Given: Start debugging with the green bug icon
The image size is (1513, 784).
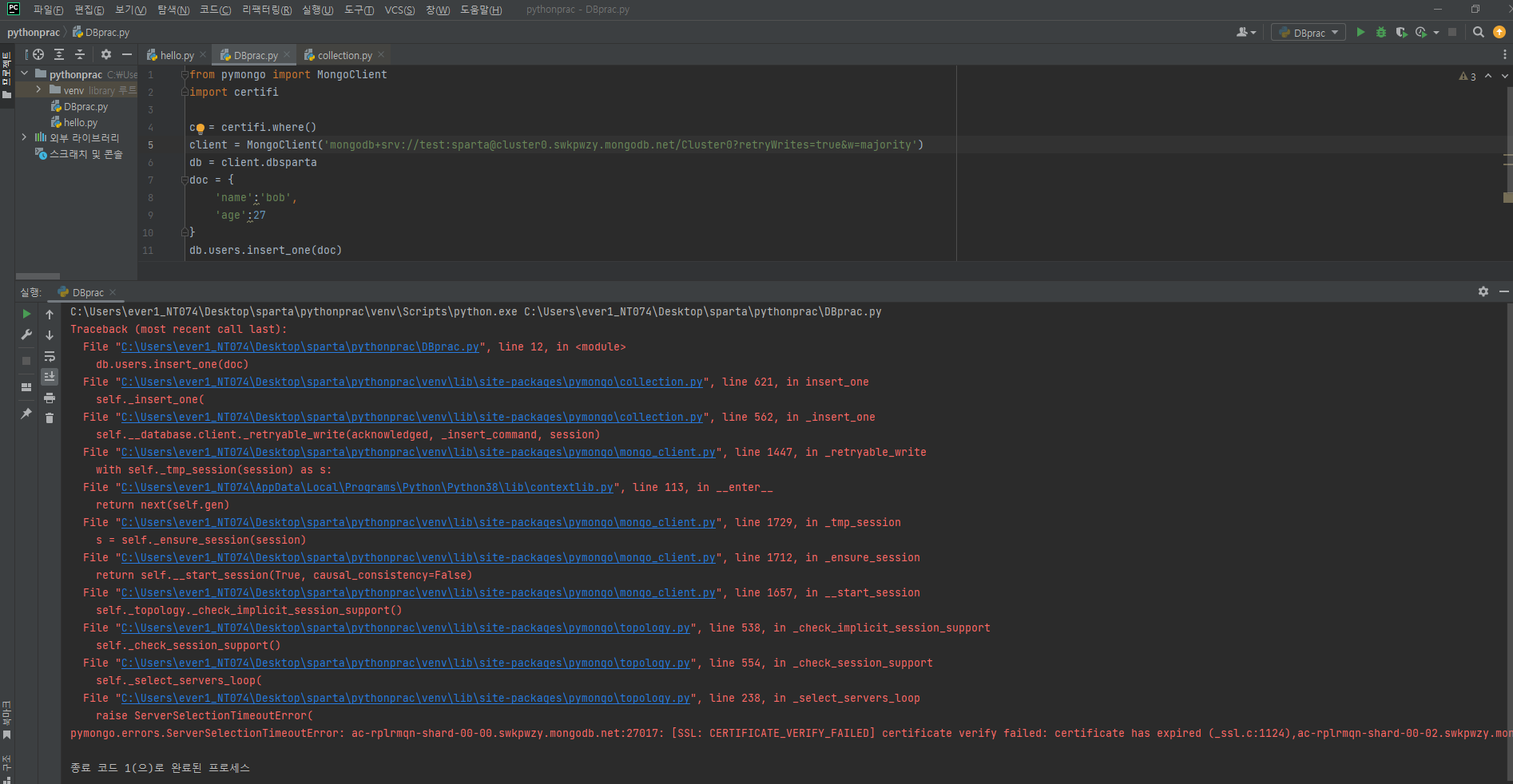Looking at the screenshot, I should [x=1381, y=32].
